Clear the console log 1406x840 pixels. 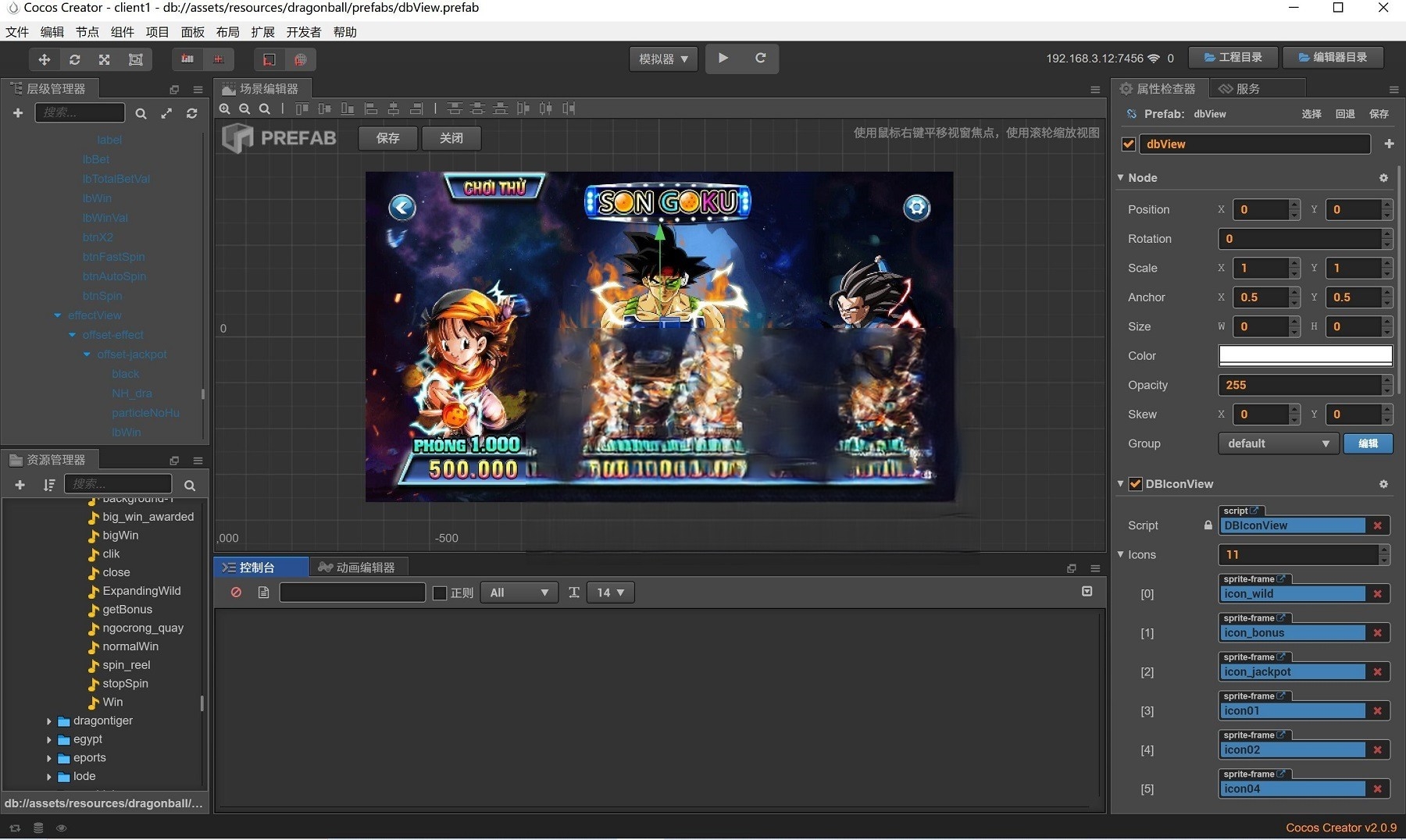(236, 593)
